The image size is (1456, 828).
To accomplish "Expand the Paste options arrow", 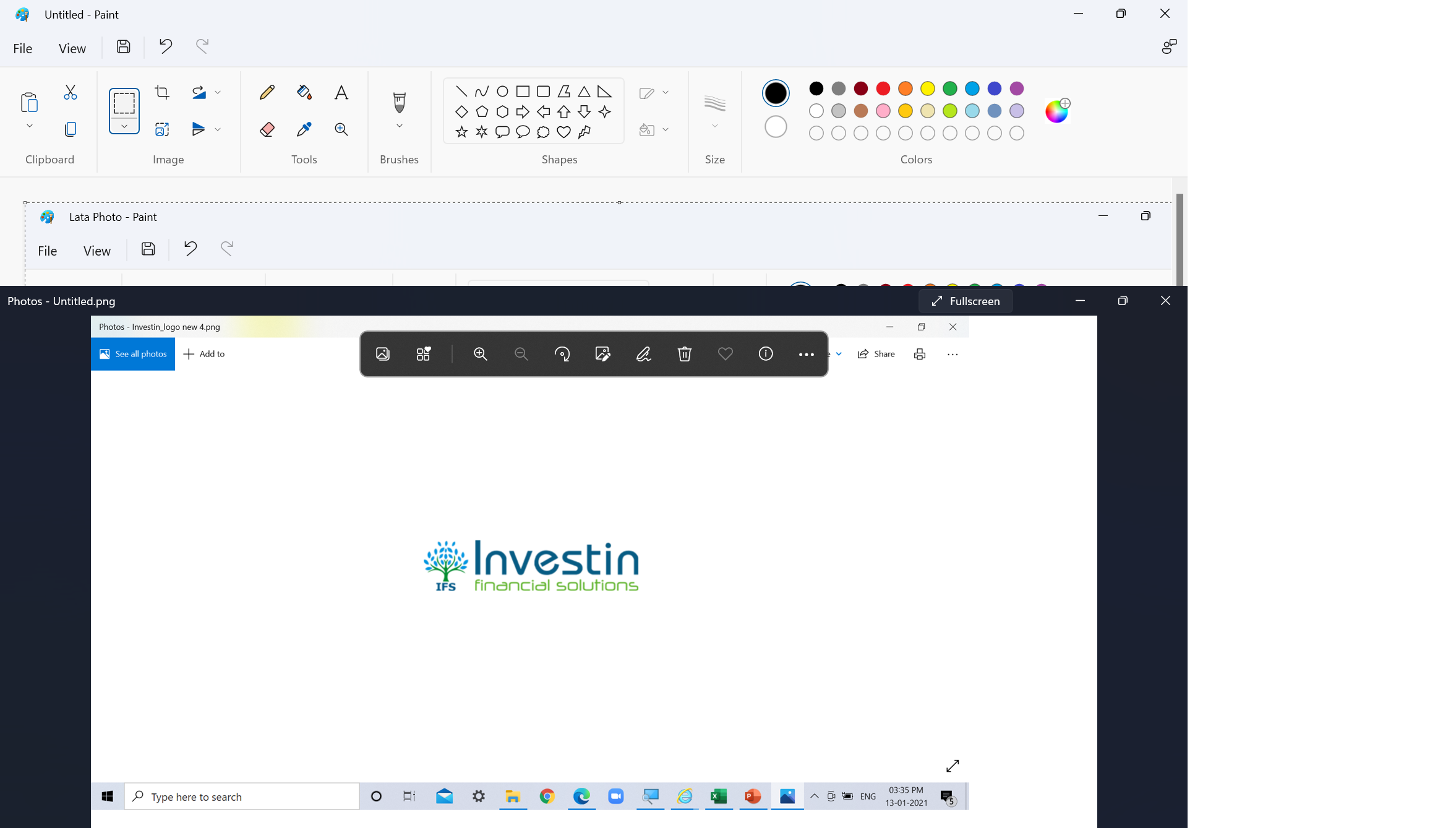I will coord(29,126).
